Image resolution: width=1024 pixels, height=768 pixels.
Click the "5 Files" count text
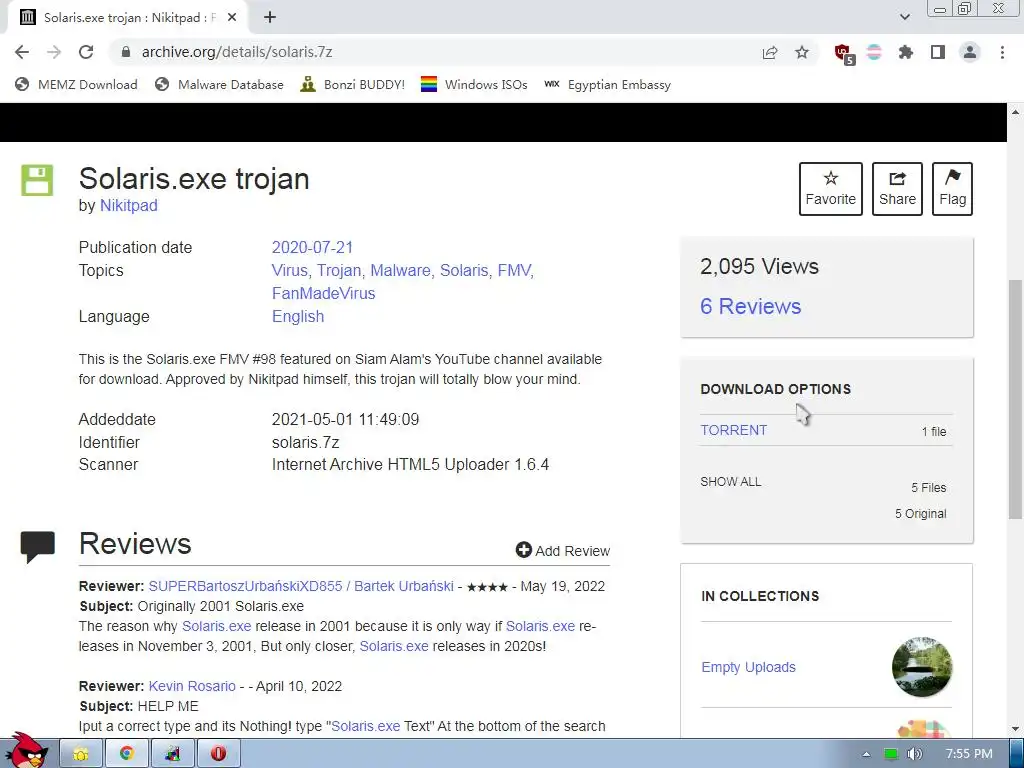(x=929, y=488)
